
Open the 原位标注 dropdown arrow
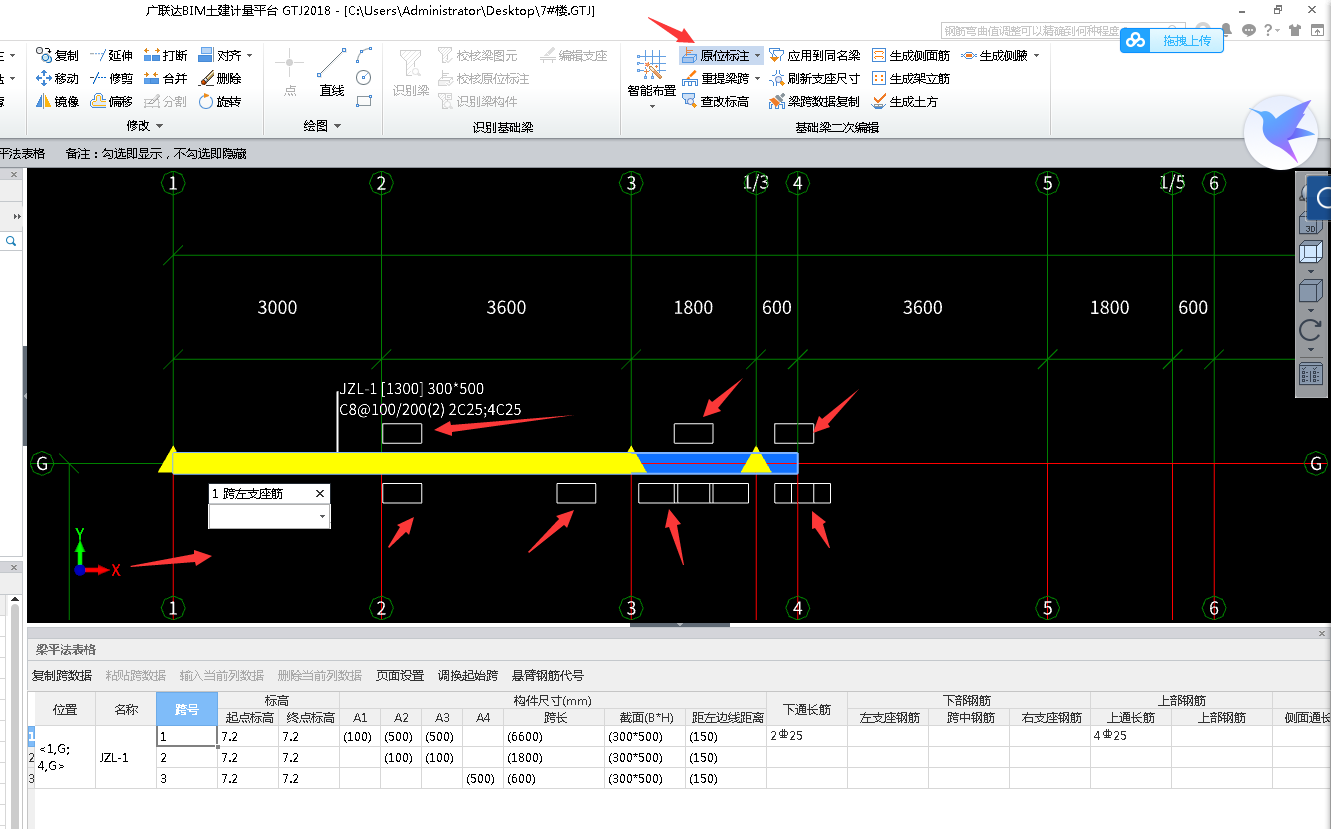757,56
